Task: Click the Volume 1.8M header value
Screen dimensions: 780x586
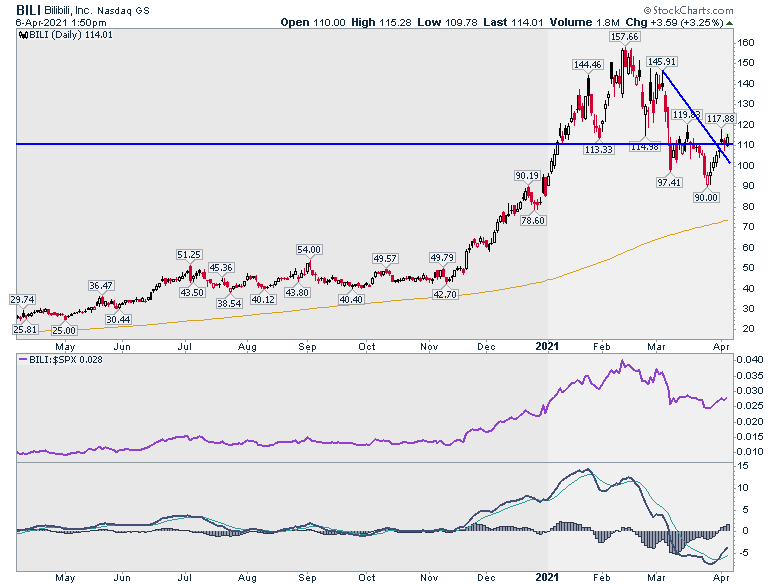Action: click(x=585, y=22)
